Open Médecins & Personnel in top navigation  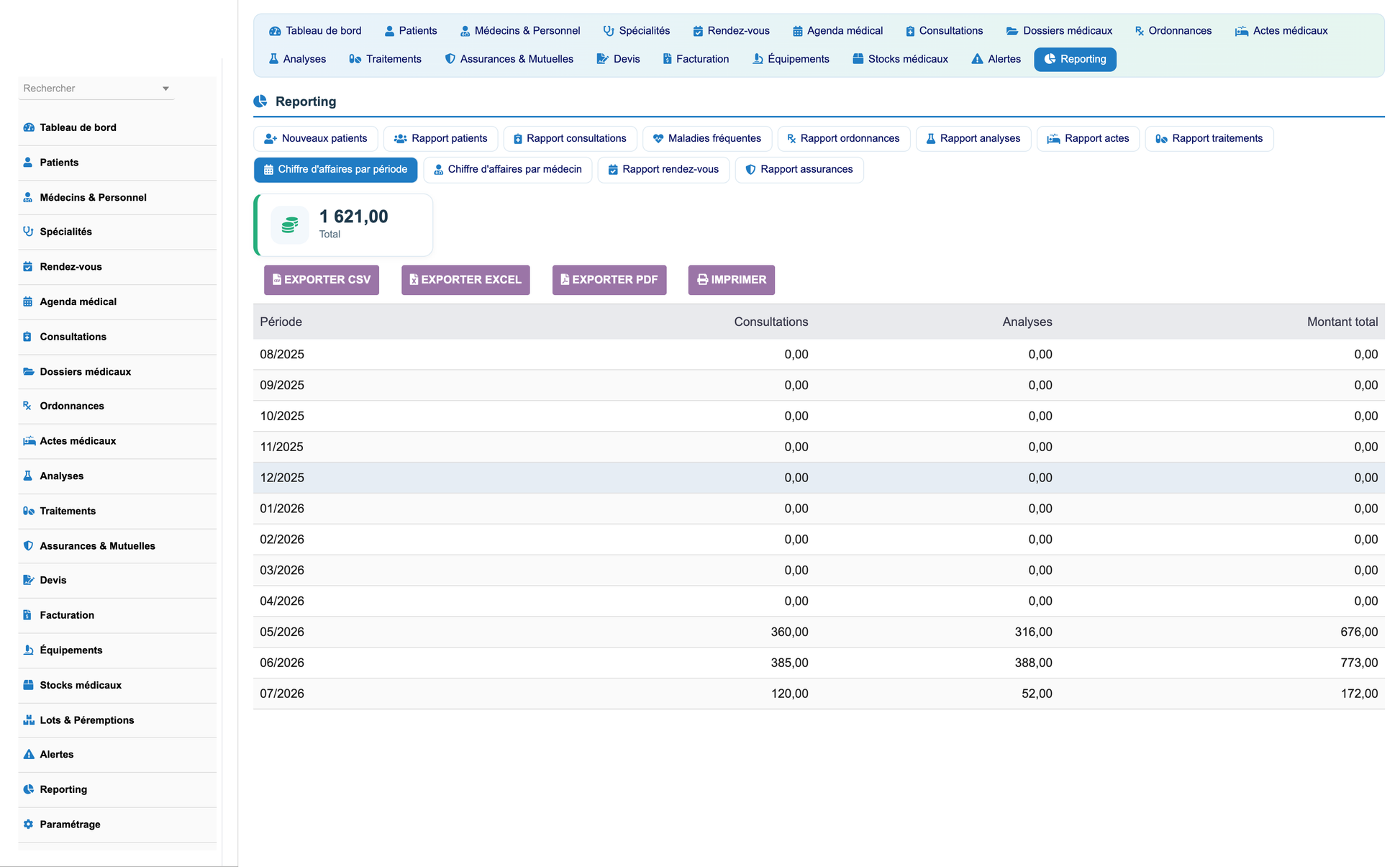pos(520,31)
